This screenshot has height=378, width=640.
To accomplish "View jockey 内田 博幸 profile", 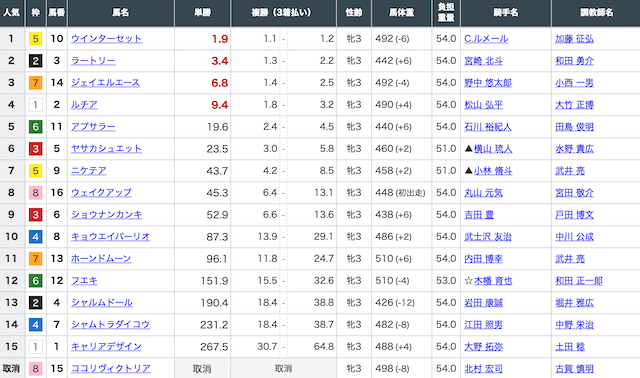I will 483,259.
